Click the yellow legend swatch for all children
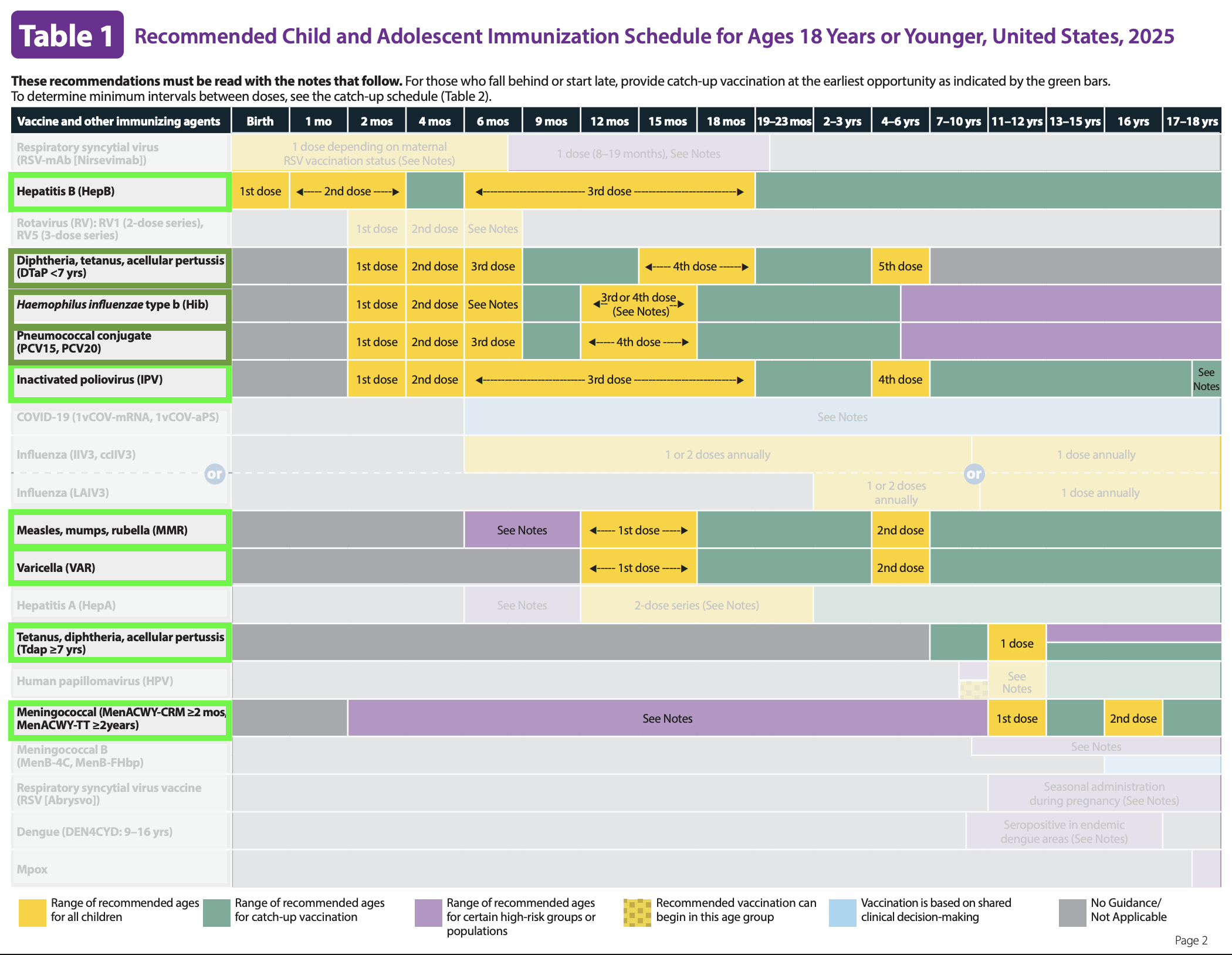The height and width of the screenshot is (955, 1232). (x=32, y=913)
